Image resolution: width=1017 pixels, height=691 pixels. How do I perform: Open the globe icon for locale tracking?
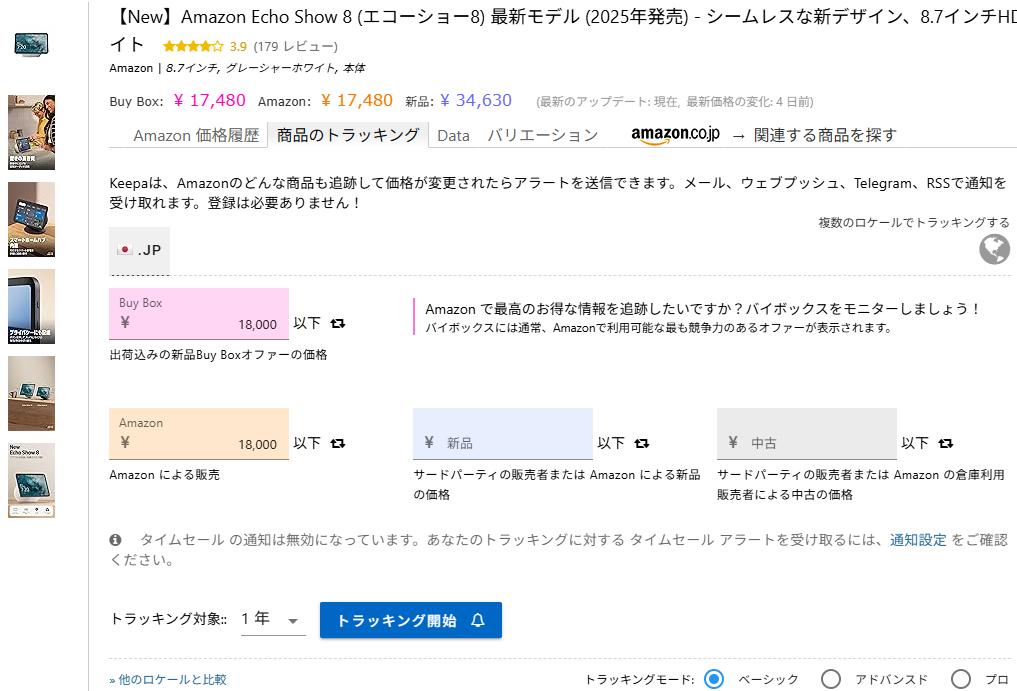[993, 250]
